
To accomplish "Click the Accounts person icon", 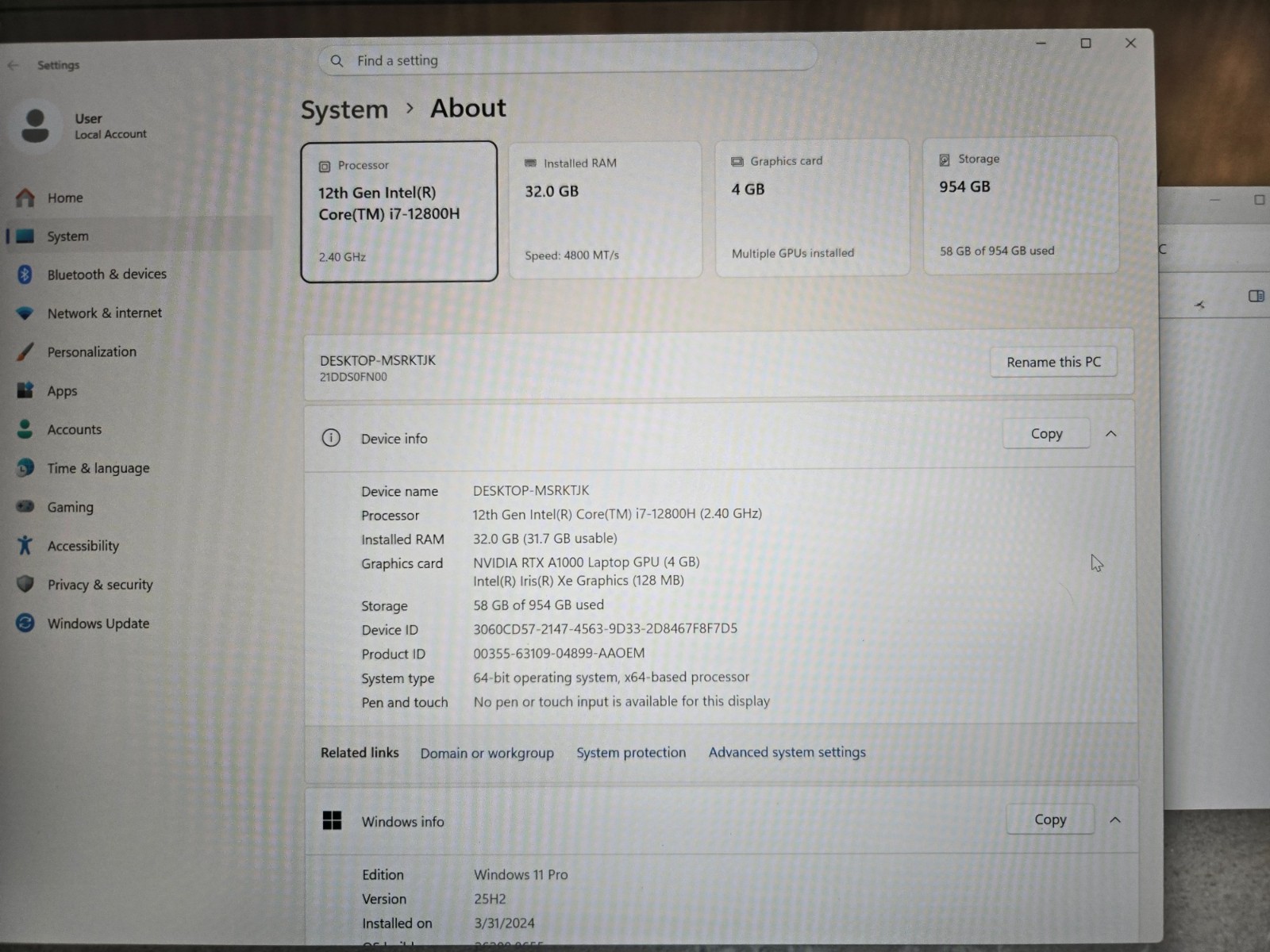I will (25, 429).
